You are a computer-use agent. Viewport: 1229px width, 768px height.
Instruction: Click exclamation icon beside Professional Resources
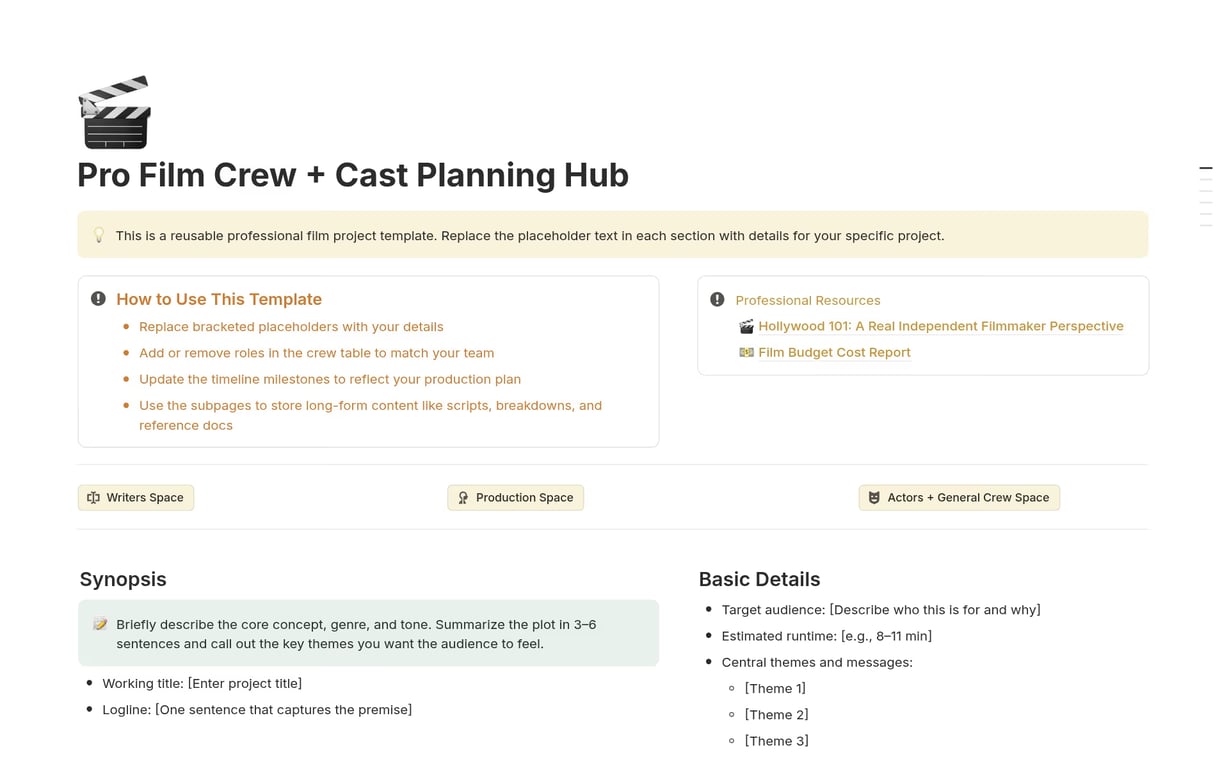(717, 299)
